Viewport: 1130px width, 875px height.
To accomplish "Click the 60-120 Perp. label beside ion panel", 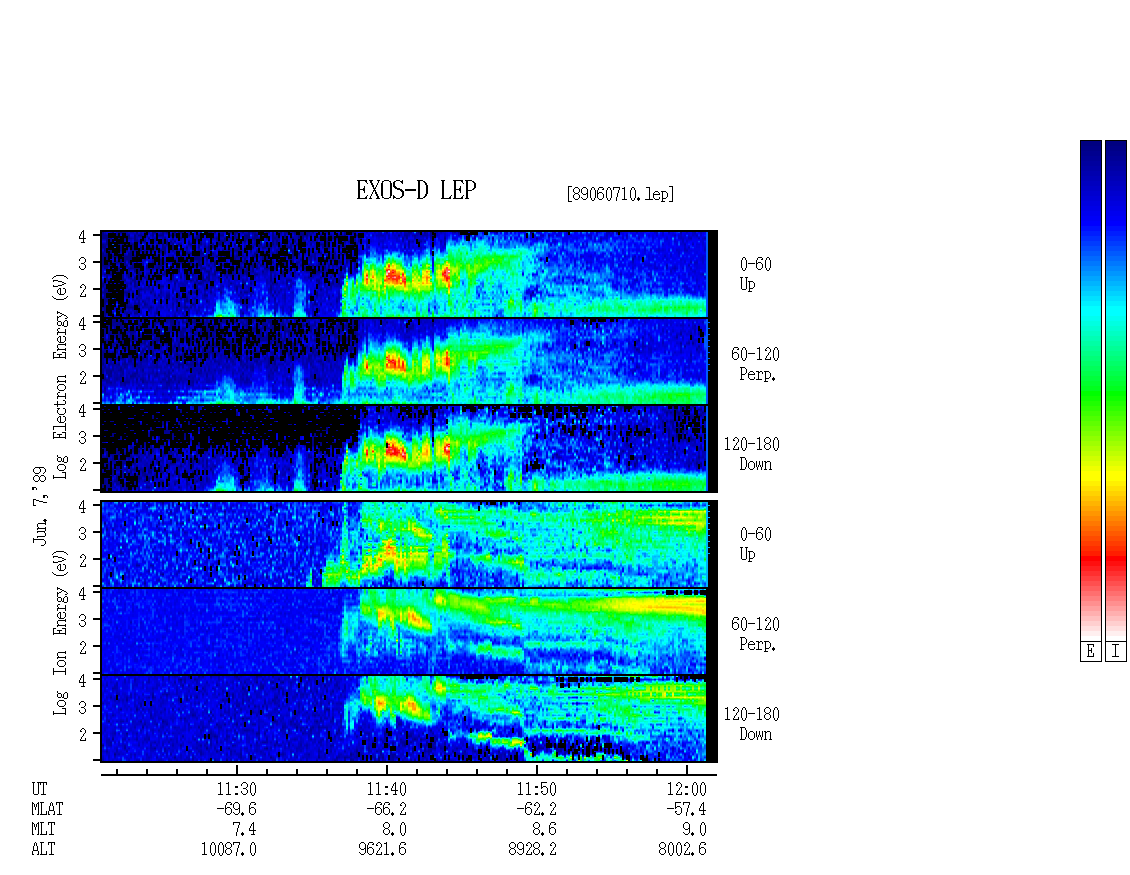I will [755, 634].
